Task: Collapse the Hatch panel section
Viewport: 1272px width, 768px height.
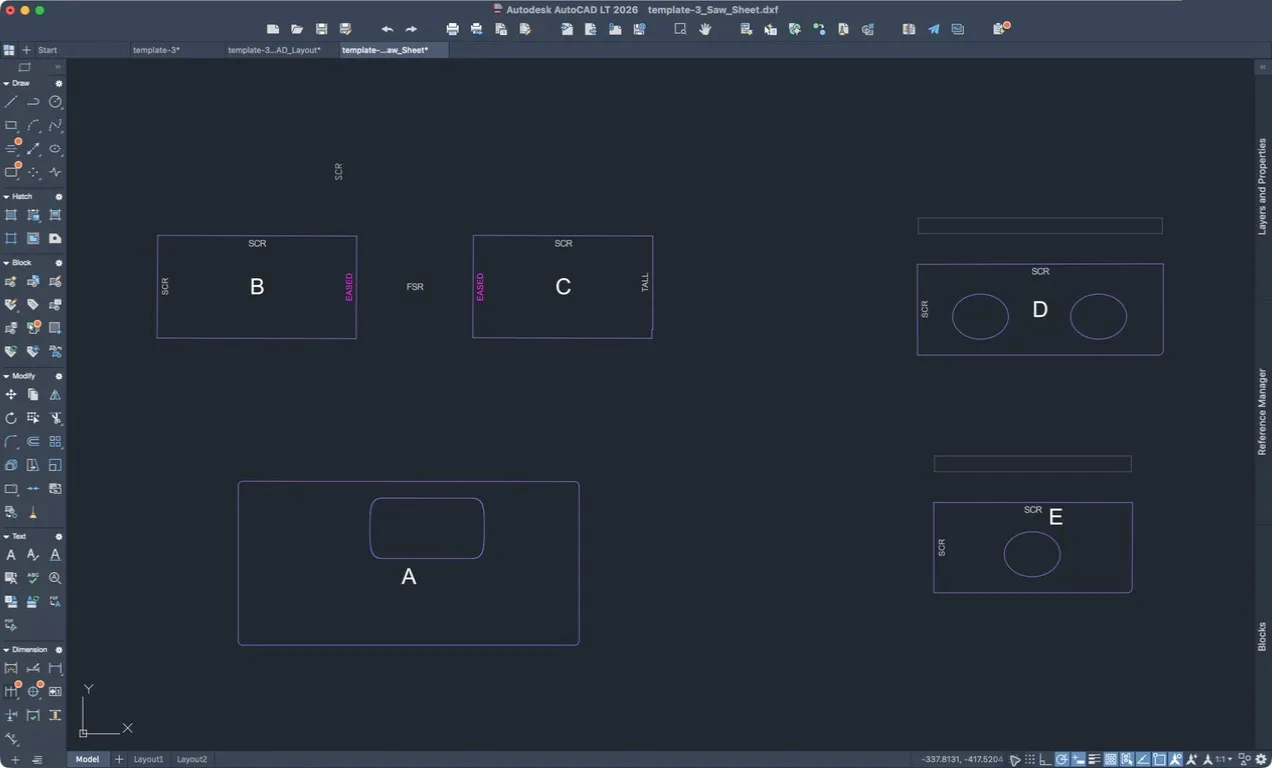Action: pyautogui.click(x=6, y=196)
